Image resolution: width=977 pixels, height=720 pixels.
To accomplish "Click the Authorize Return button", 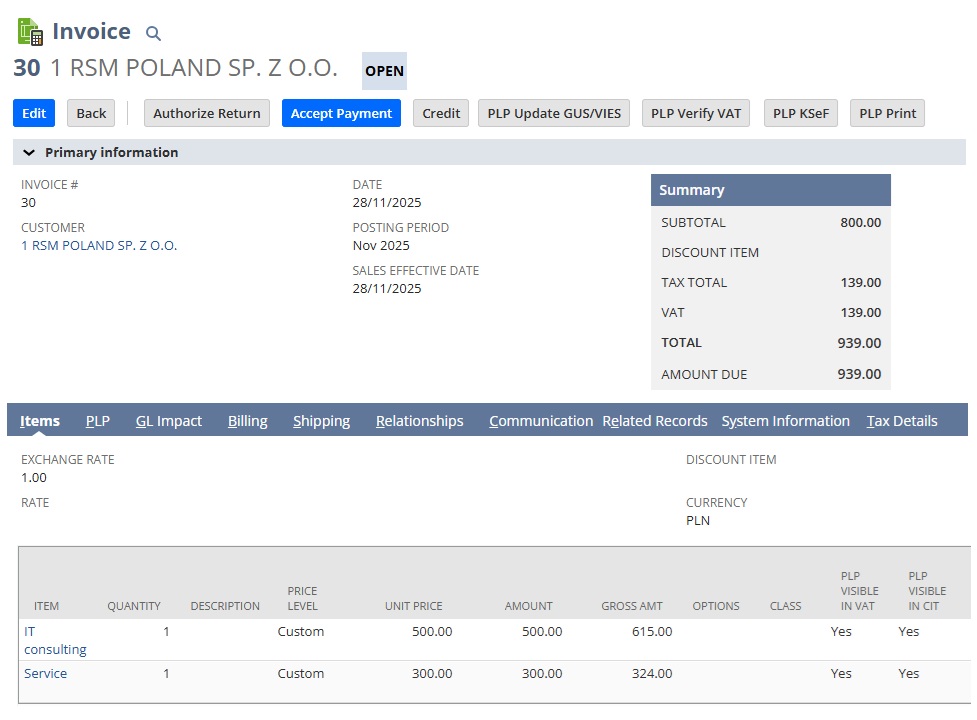I will coord(206,113).
